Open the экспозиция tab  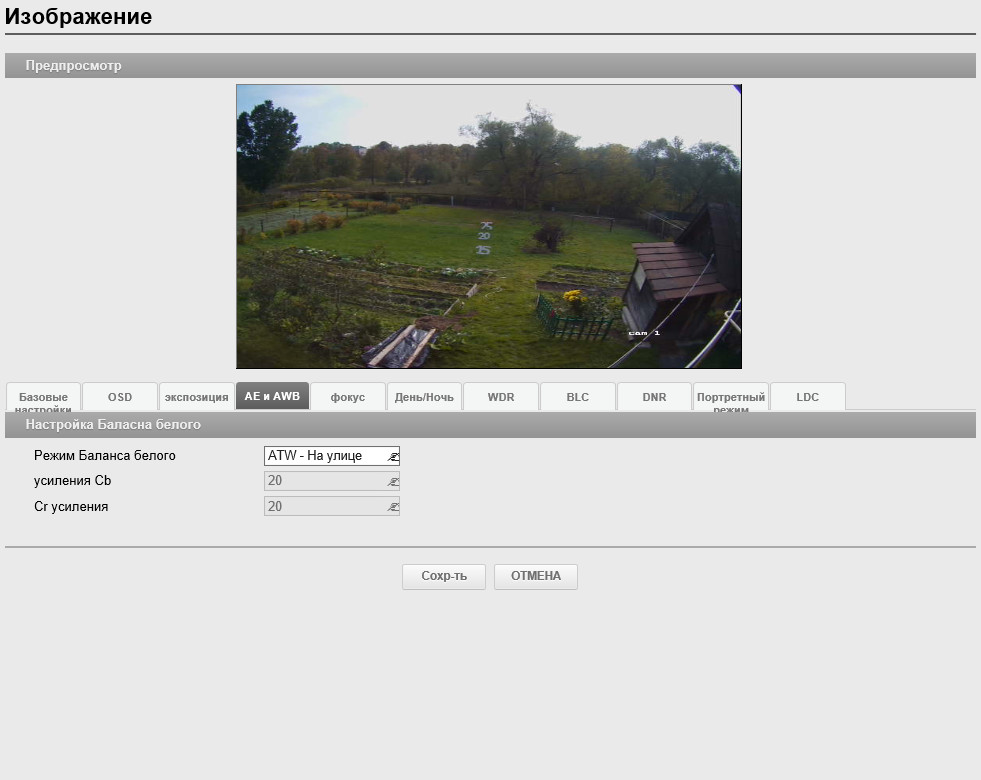pos(196,397)
